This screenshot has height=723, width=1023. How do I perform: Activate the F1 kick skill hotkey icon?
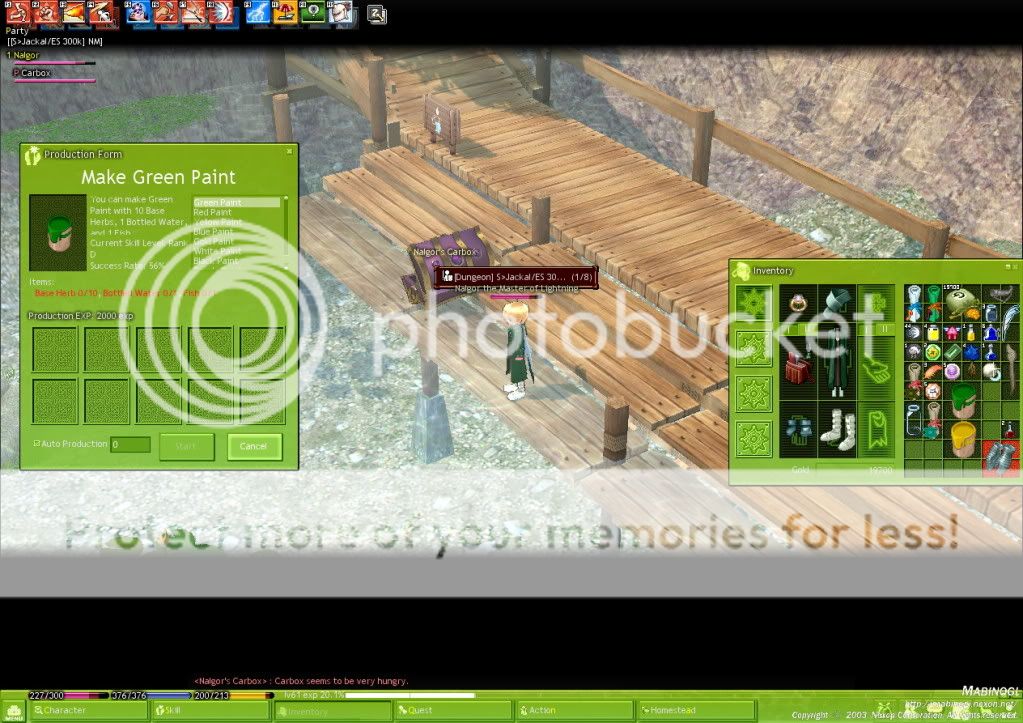(x=18, y=12)
